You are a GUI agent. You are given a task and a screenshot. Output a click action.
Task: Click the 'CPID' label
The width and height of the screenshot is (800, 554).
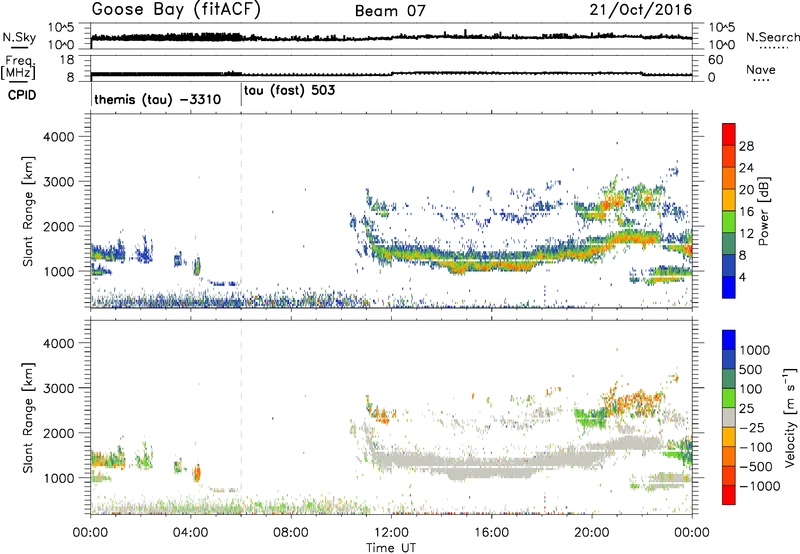click(x=22, y=95)
